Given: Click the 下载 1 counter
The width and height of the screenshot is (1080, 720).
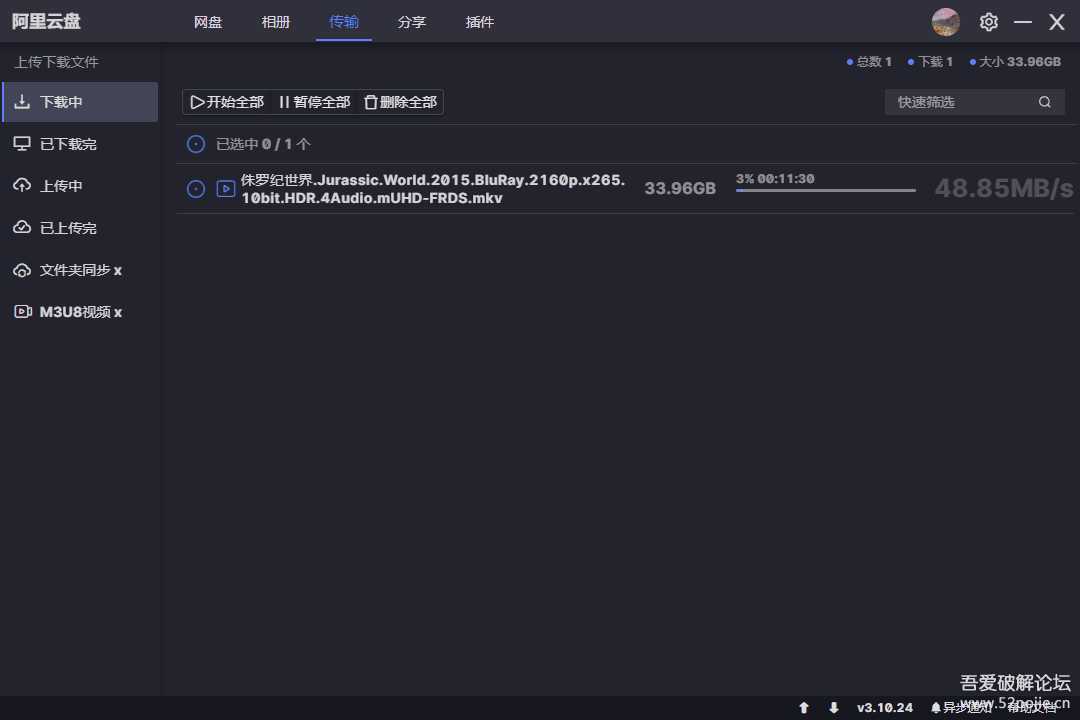Looking at the screenshot, I should 931,62.
